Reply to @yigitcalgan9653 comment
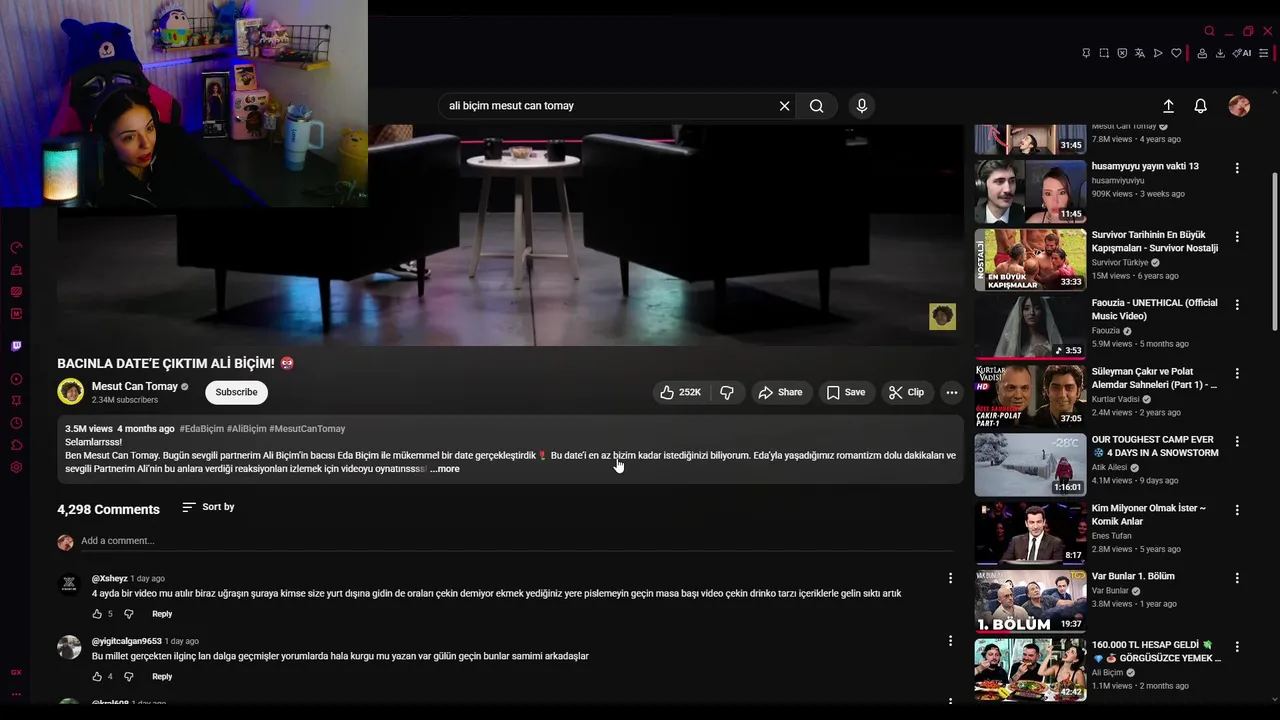The height and width of the screenshot is (720, 1280). tap(162, 677)
